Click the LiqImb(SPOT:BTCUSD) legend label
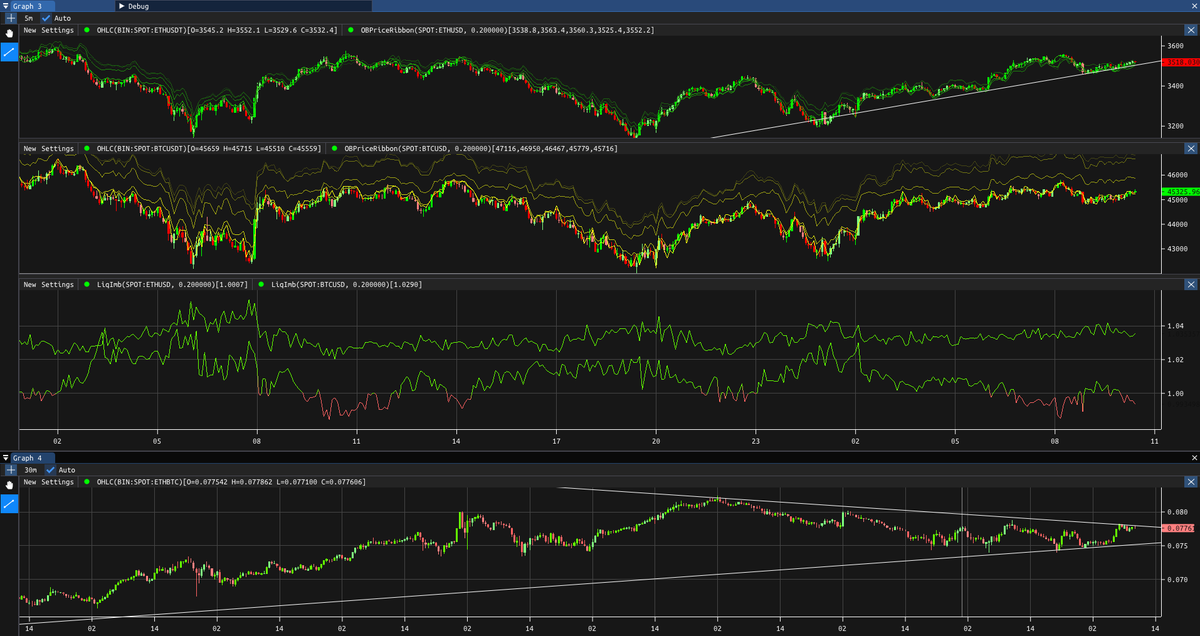This screenshot has height=636, width=1200. click(346, 284)
